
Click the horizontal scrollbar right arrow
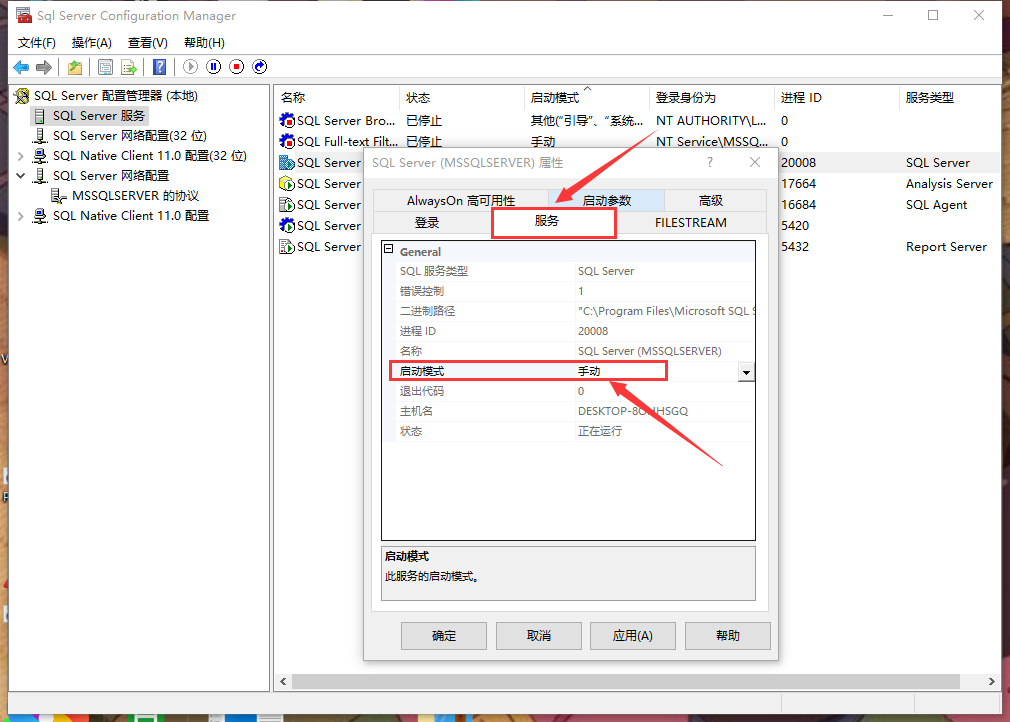click(x=991, y=681)
